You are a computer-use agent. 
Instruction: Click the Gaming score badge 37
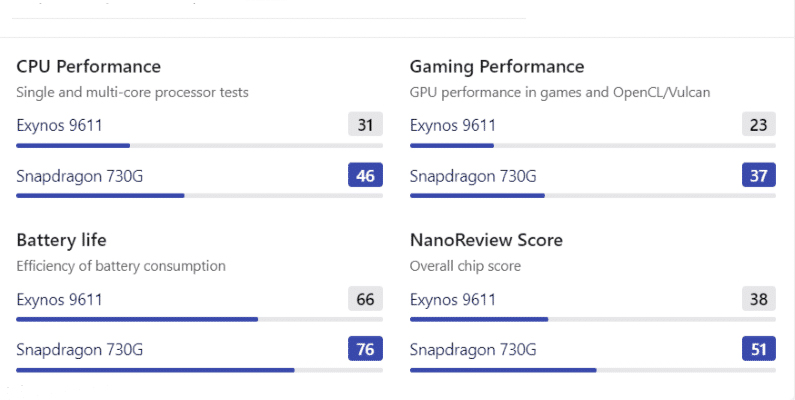[759, 176]
